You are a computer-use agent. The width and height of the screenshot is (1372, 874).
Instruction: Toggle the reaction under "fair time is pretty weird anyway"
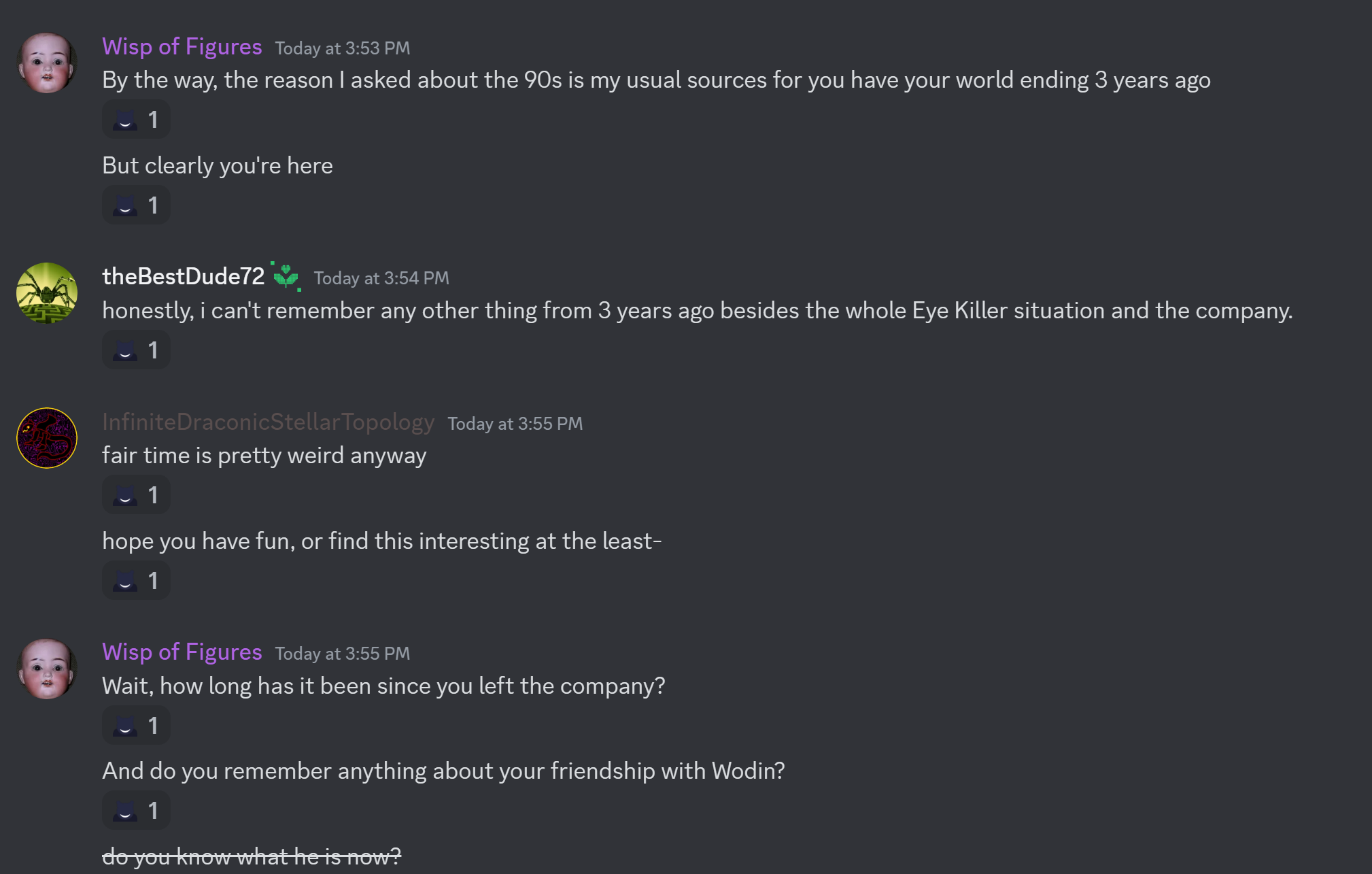pos(136,495)
